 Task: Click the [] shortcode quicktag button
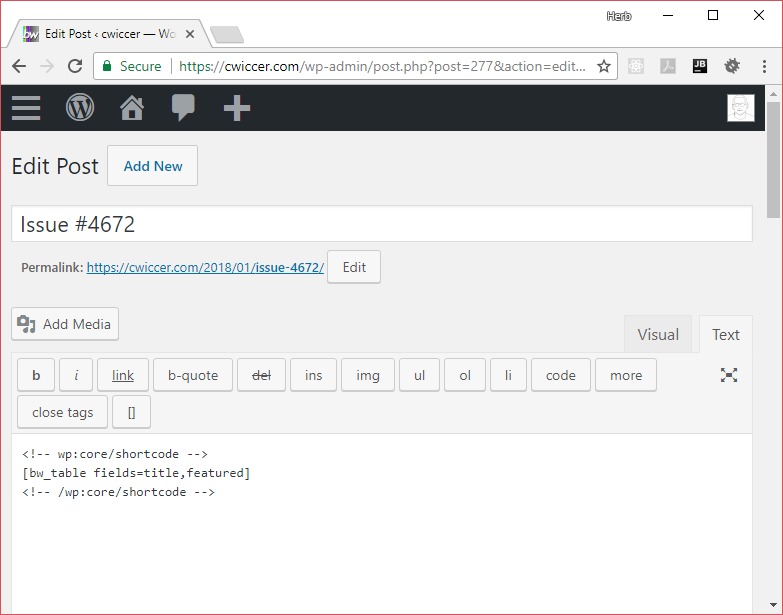point(131,412)
